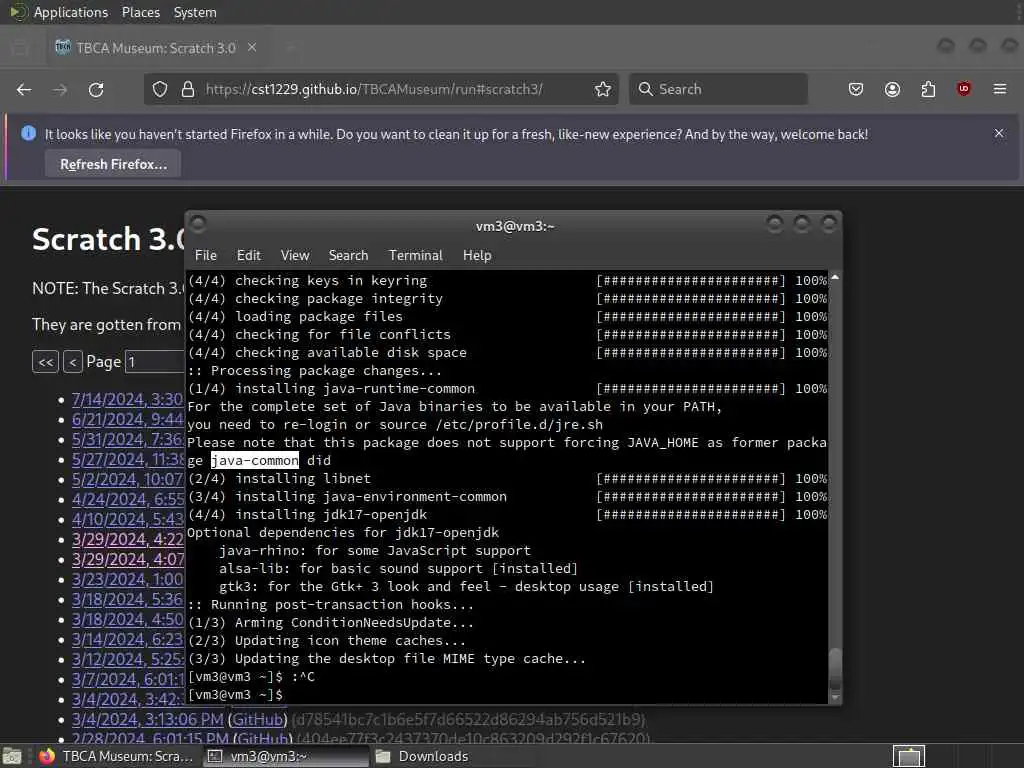This screenshot has height=768, width=1024.
Task: Click the desktop logo icon beside Applications
Action: click(x=18, y=12)
